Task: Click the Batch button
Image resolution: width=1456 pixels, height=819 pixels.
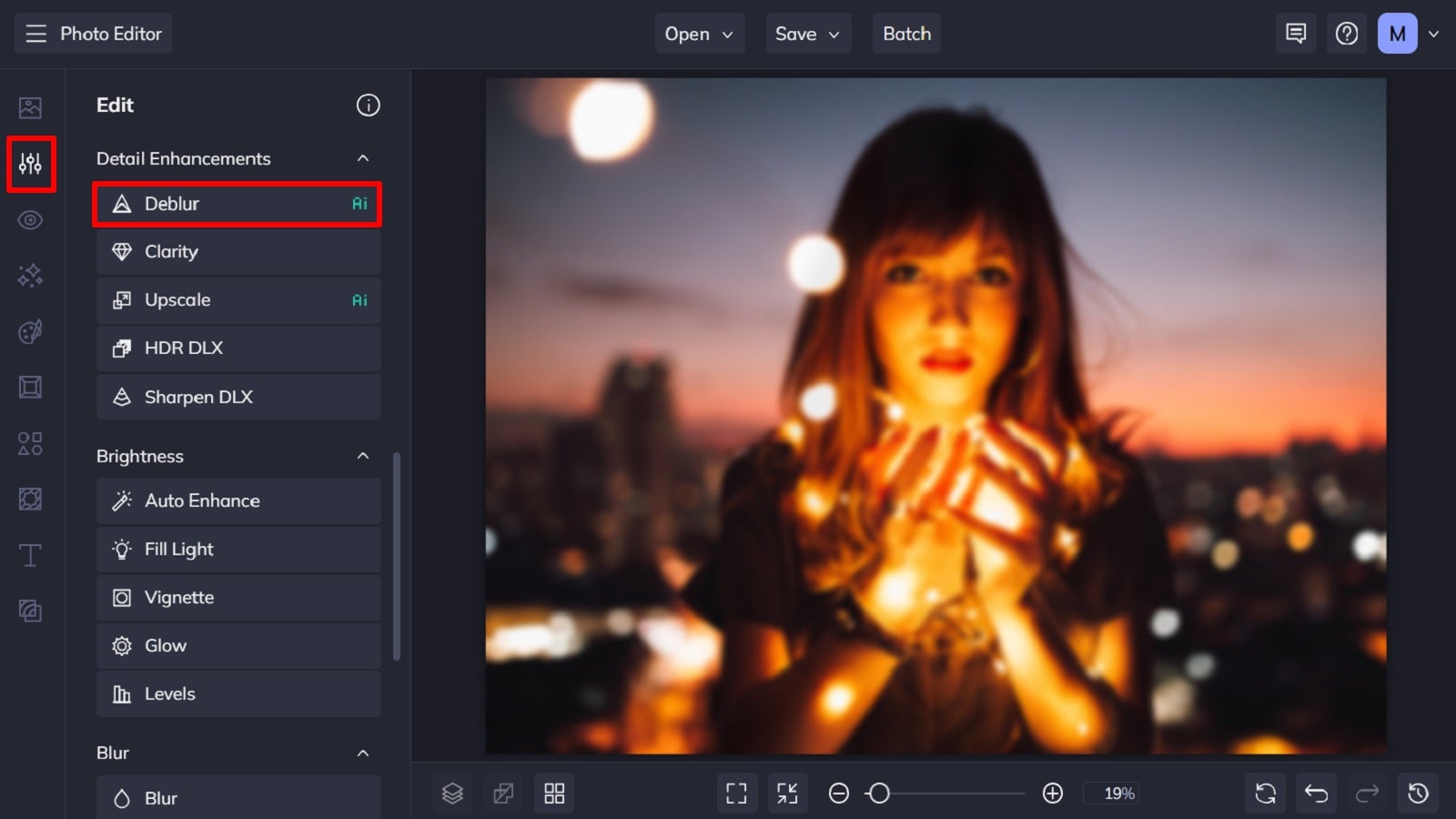Action: coord(906,34)
